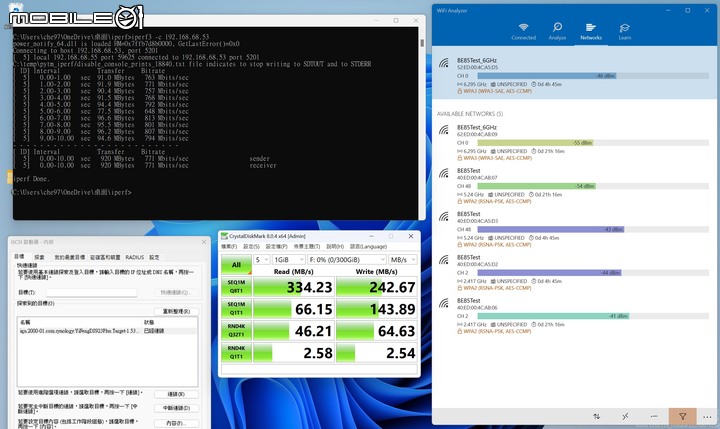Click the 內容(P) properties button
This screenshot has width=720, height=429.
[x=176, y=423]
